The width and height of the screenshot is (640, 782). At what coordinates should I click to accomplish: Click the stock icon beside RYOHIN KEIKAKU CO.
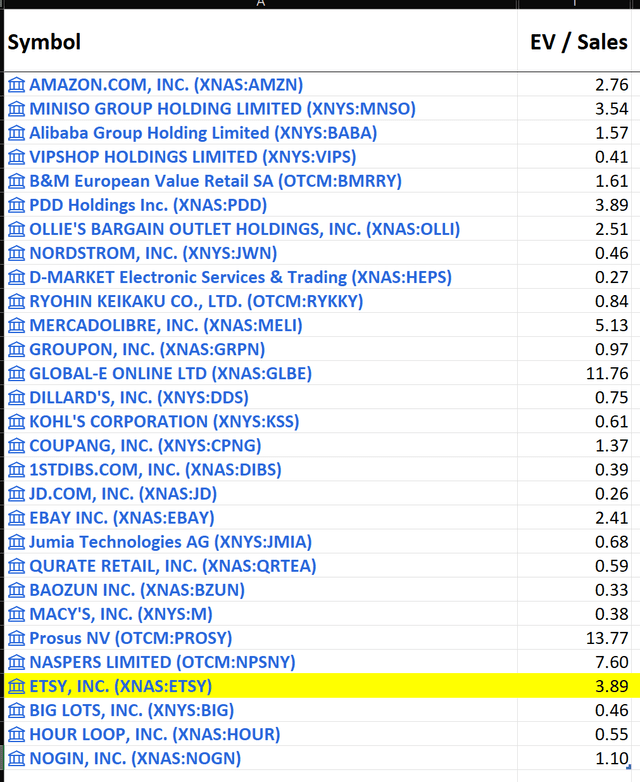pos(16,301)
